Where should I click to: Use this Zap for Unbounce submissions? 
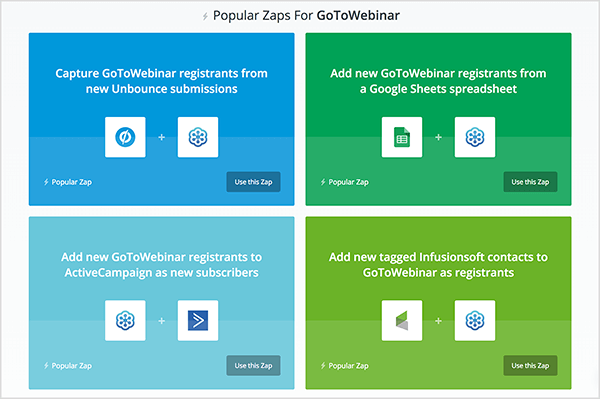pyautogui.click(x=253, y=182)
